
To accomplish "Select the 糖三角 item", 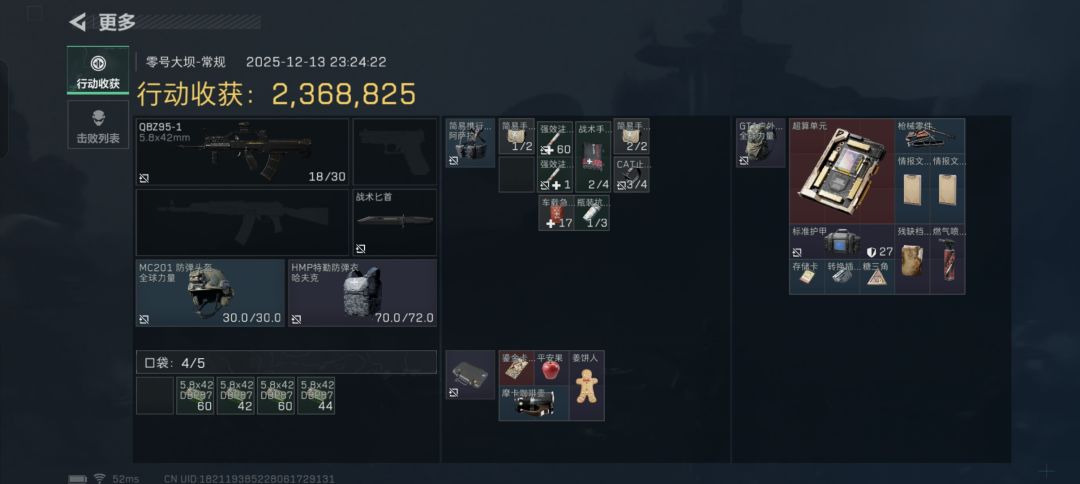I will [877, 277].
